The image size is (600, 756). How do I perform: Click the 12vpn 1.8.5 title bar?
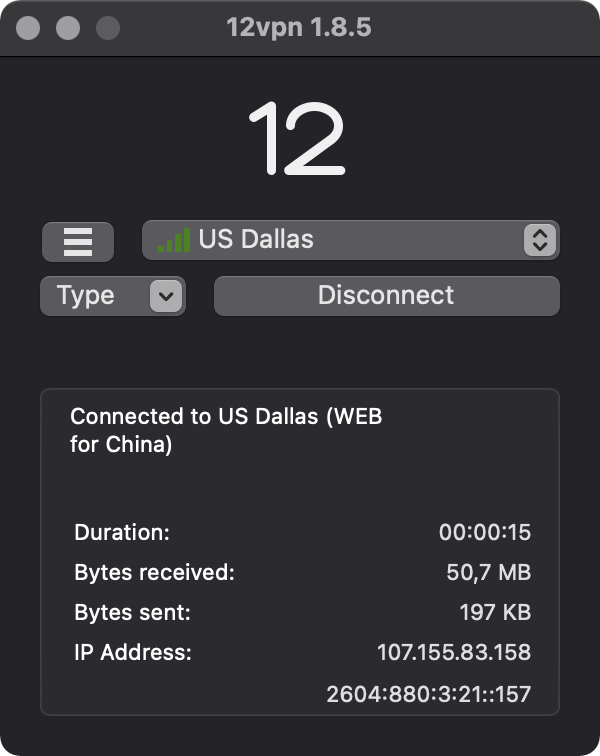coord(299,27)
